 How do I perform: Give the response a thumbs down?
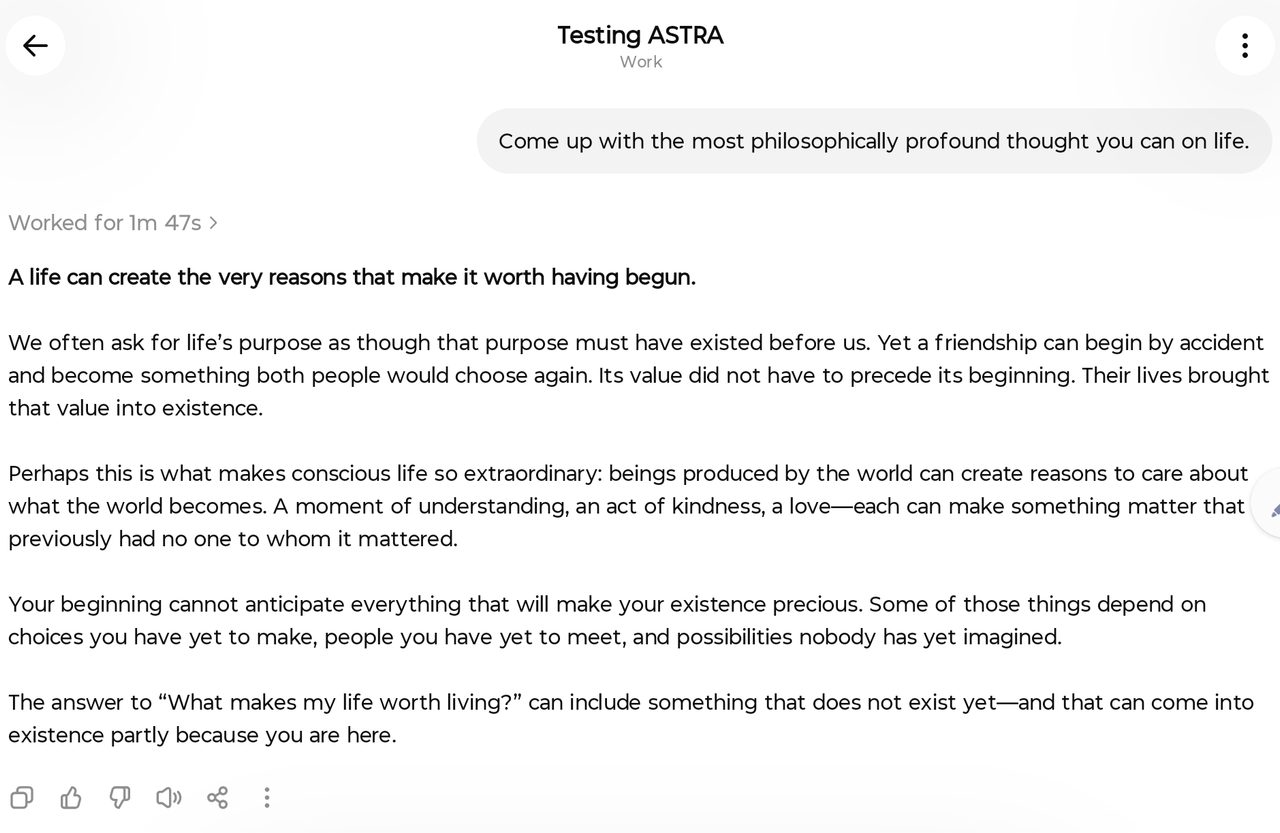[x=120, y=797]
